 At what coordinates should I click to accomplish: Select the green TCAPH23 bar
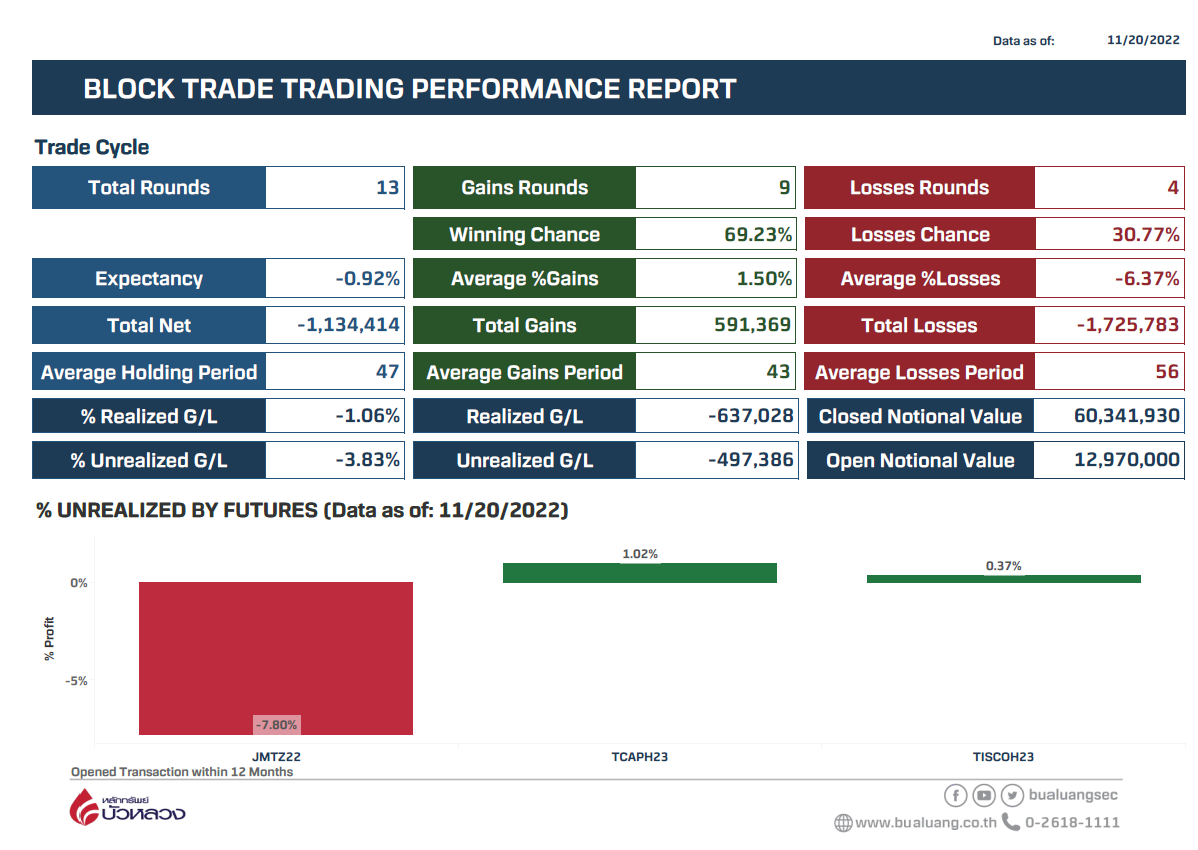pyautogui.click(x=639, y=572)
